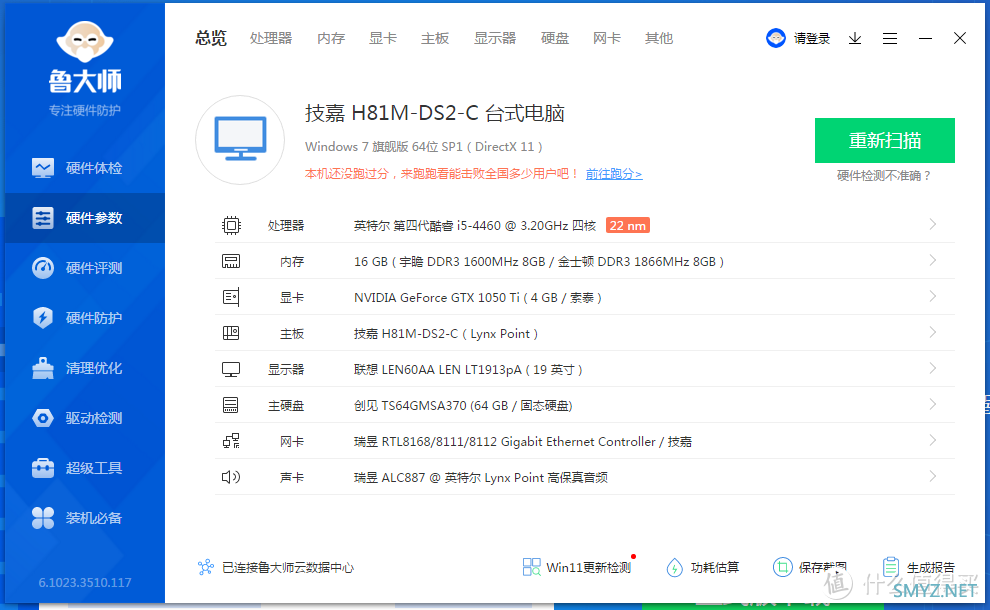This screenshot has width=990, height=610.
Task: Click RTL8168 Ethernet Controller text
Action: tap(523, 441)
